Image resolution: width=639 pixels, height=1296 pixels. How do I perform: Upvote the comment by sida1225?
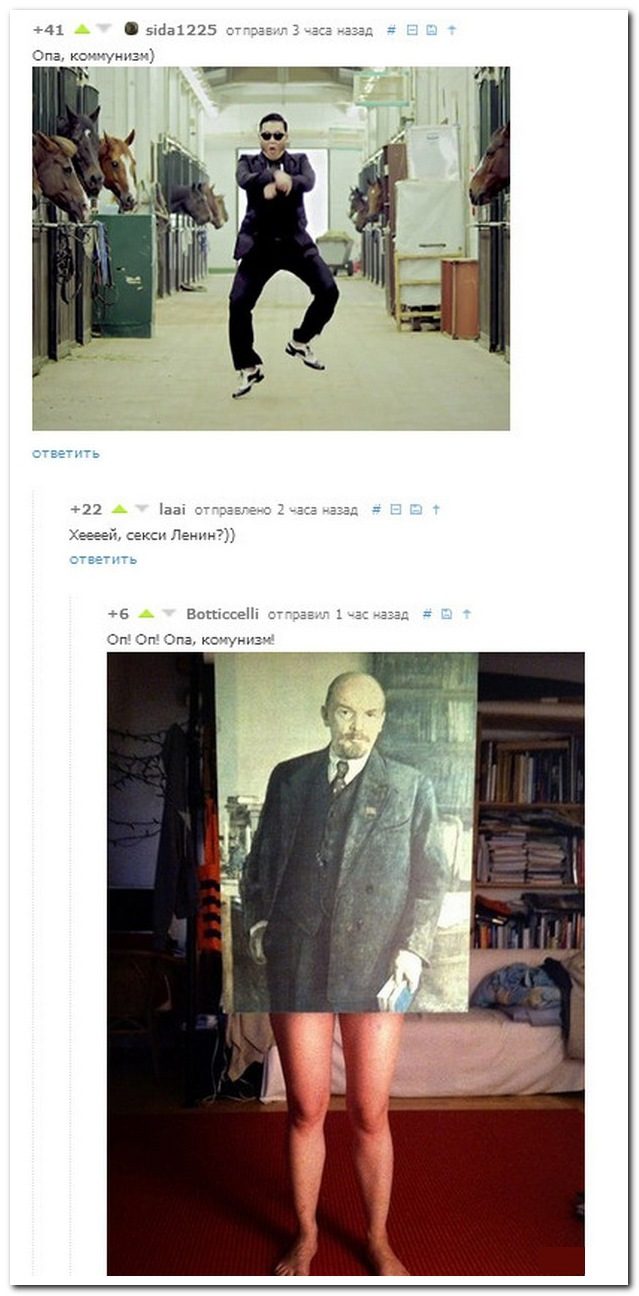[82, 29]
